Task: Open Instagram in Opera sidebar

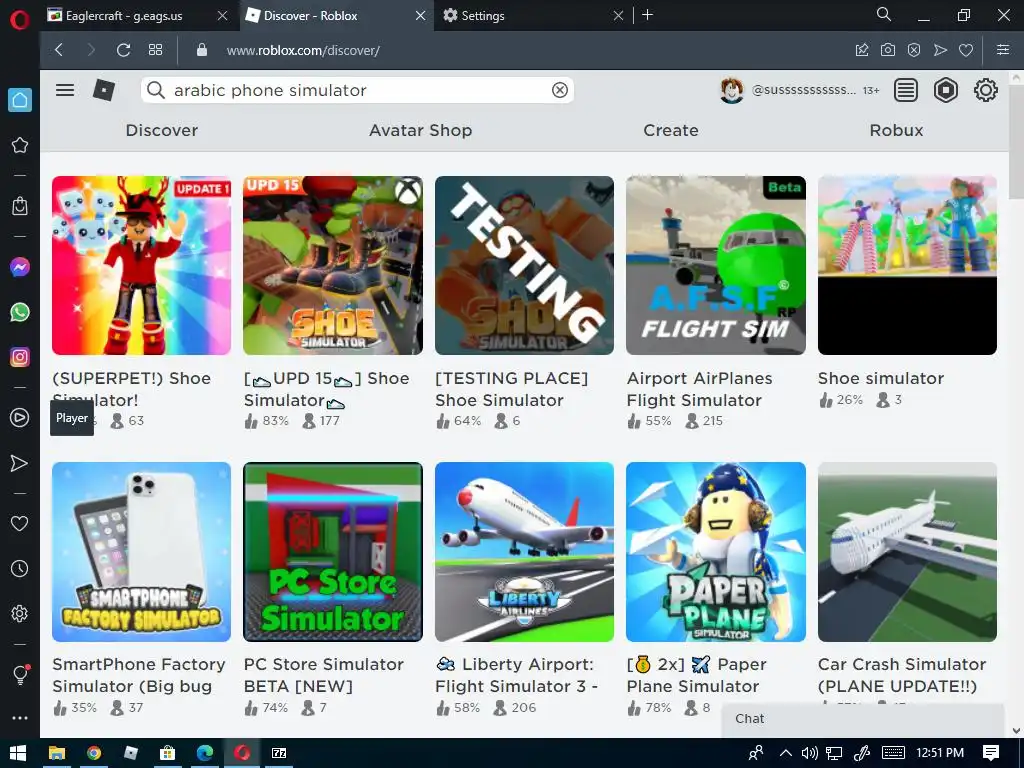Action: coord(20,357)
